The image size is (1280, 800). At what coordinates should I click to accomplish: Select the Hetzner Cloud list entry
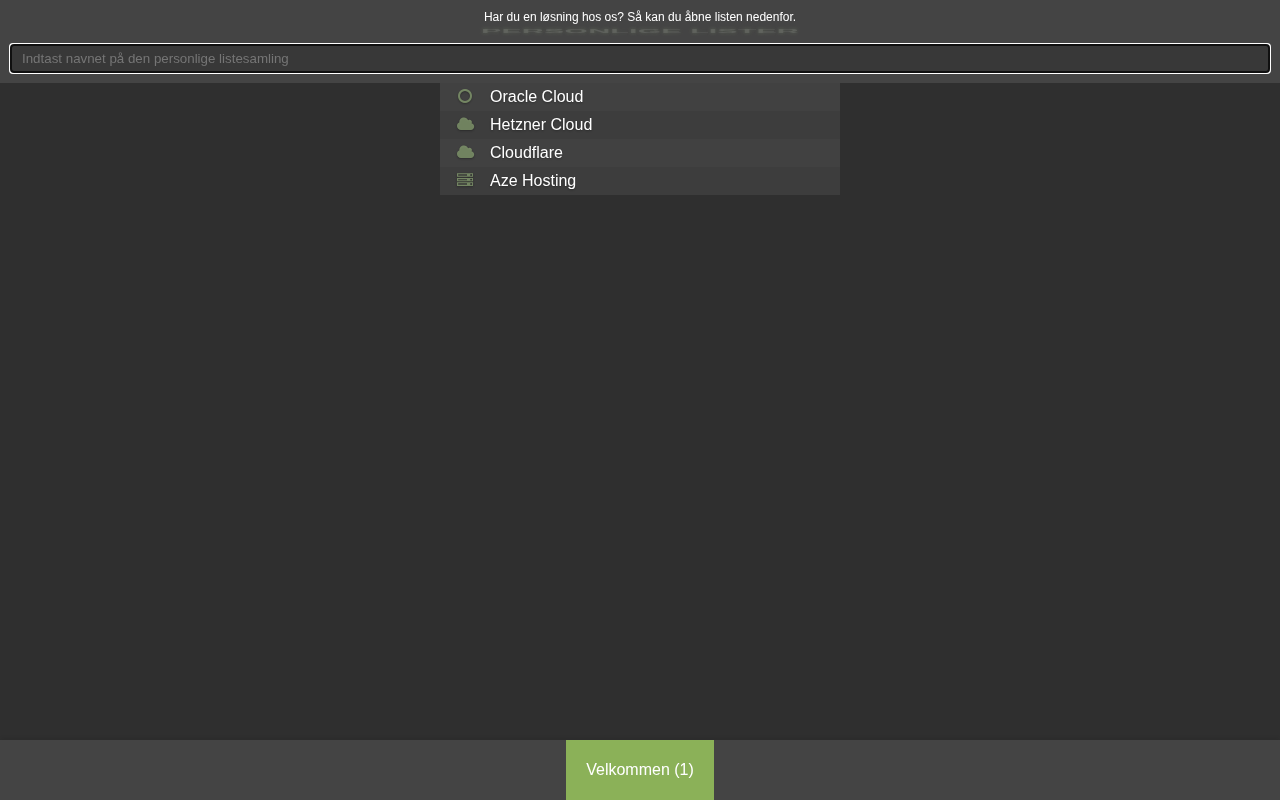(x=640, y=124)
